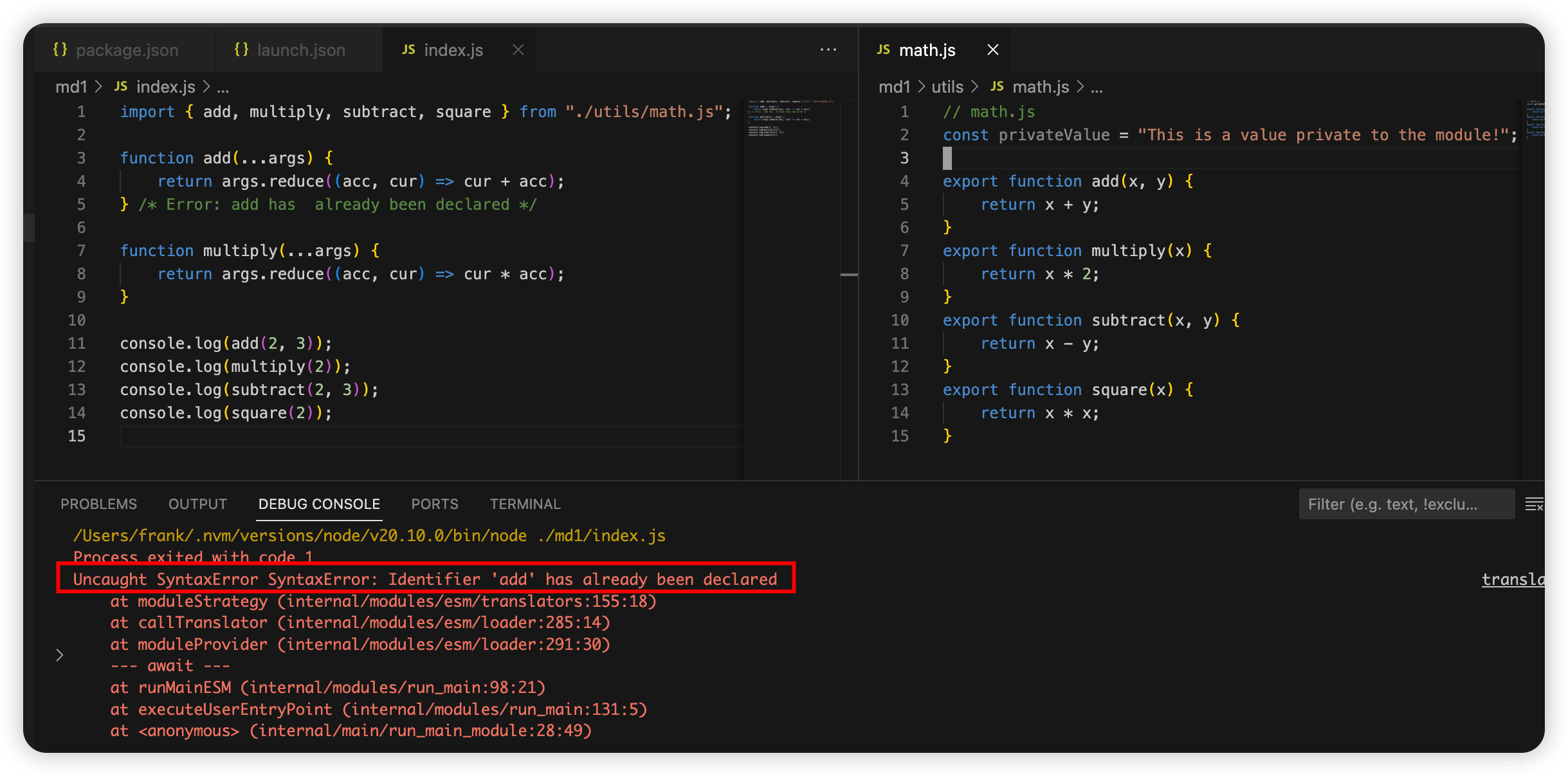Viewport: 1568px width, 776px height.
Task: Switch to the TERMINAL panel tab
Action: [525, 504]
